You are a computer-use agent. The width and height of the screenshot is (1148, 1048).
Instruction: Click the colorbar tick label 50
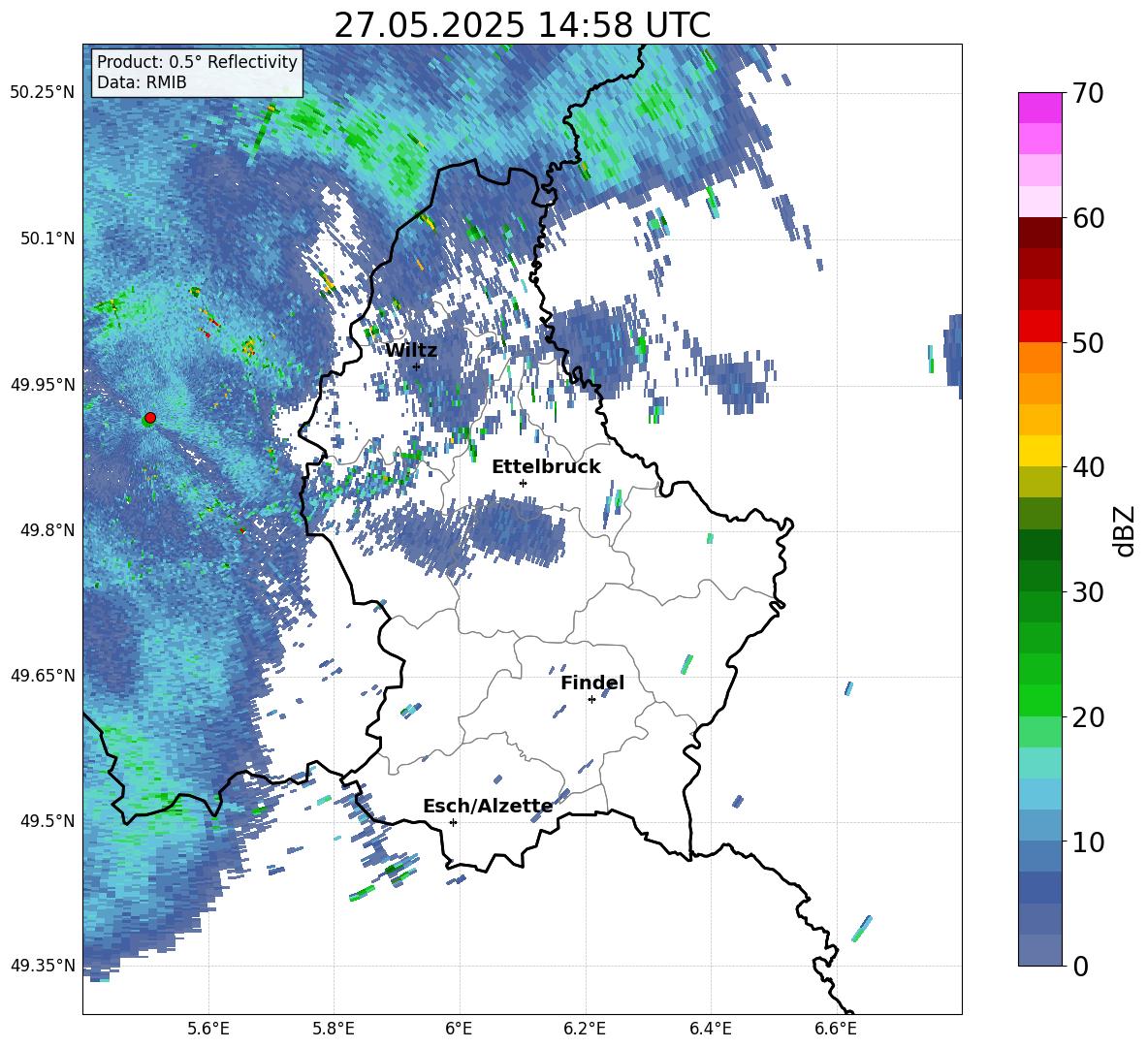point(1088,342)
